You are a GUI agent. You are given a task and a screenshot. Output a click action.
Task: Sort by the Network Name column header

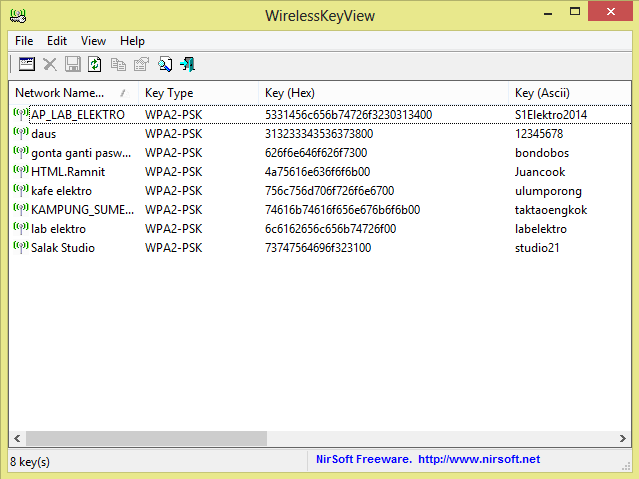click(74, 93)
